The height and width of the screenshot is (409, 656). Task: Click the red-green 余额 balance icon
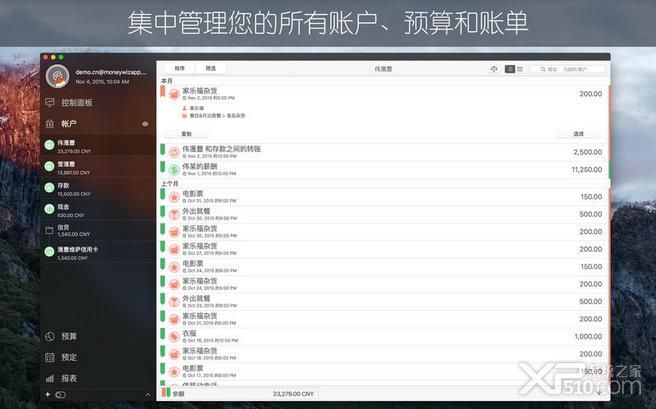pyautogui.click(x=166, y=393)
